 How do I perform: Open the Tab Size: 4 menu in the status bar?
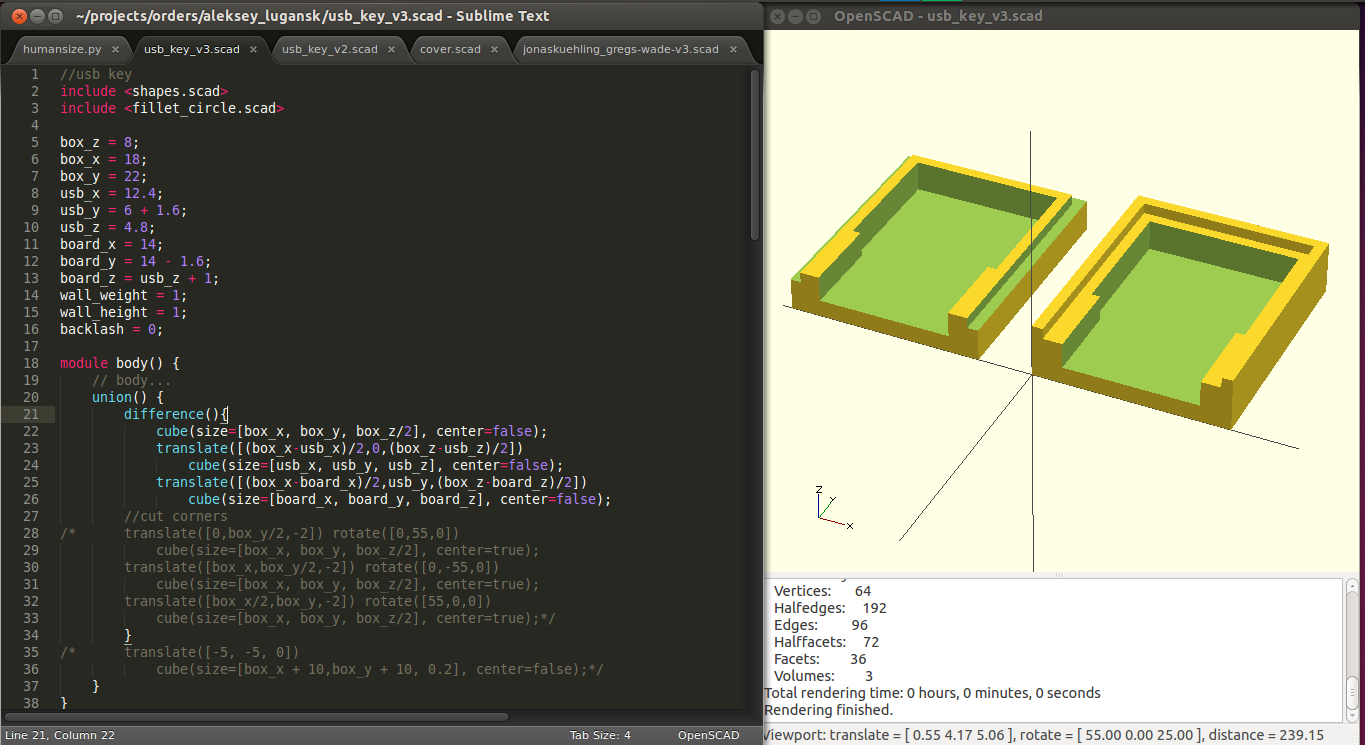(600, 735)
